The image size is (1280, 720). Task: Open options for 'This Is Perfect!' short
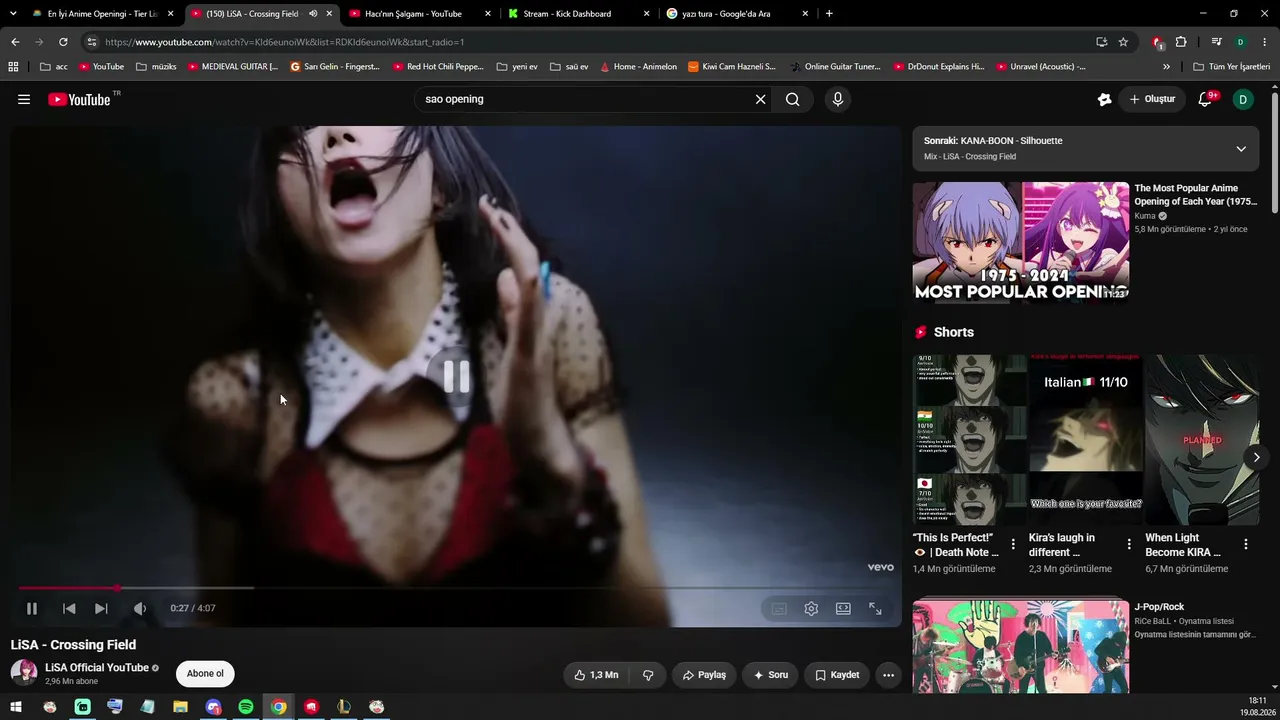coord(1013,545)
